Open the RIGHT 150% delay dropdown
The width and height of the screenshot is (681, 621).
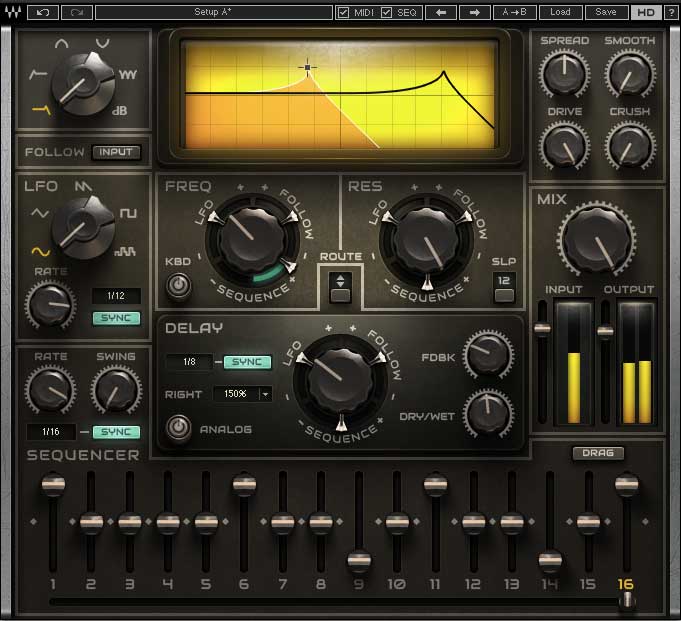(241, 394)
